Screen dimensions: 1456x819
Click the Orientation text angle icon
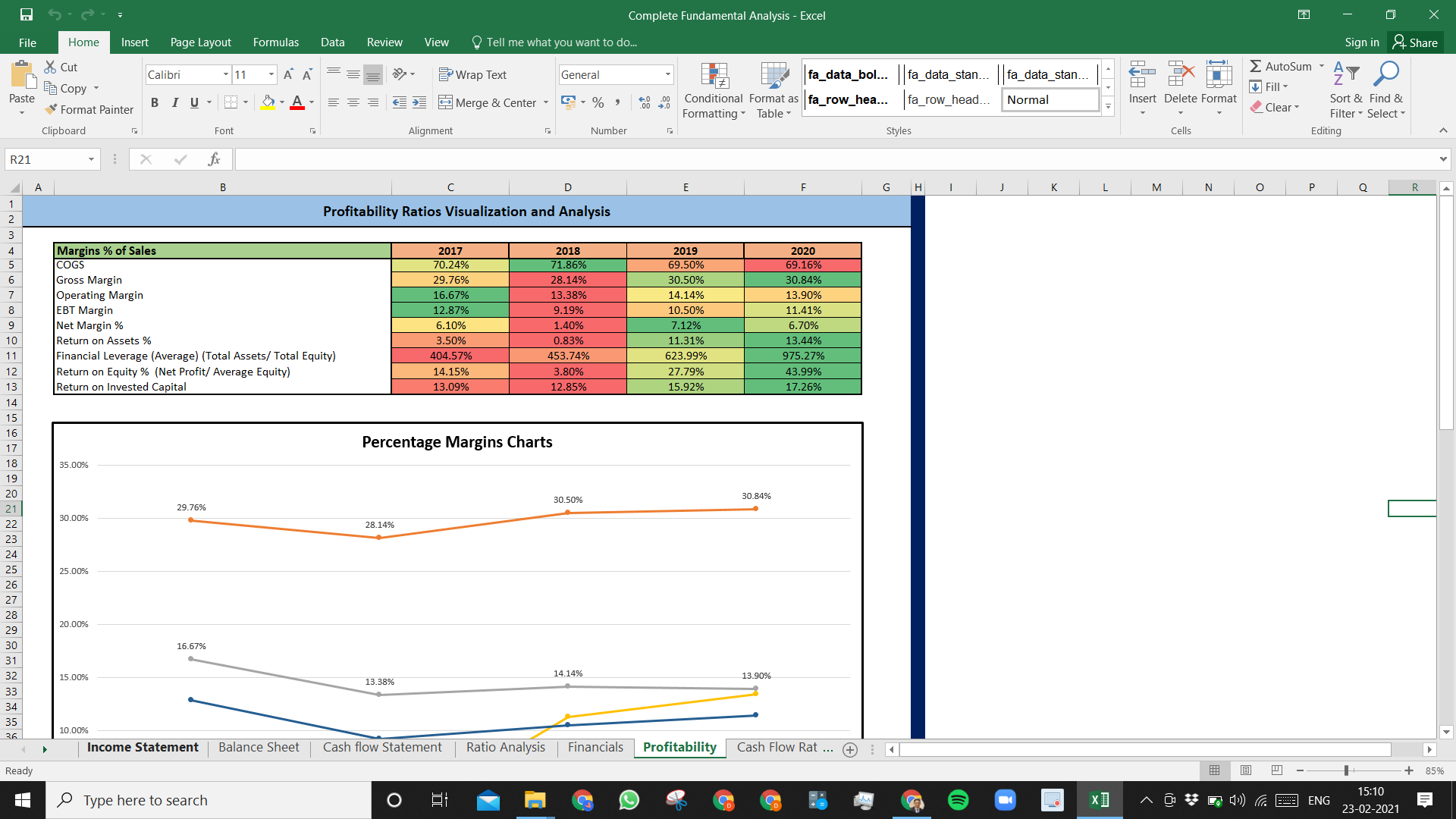tap(400, 74)
